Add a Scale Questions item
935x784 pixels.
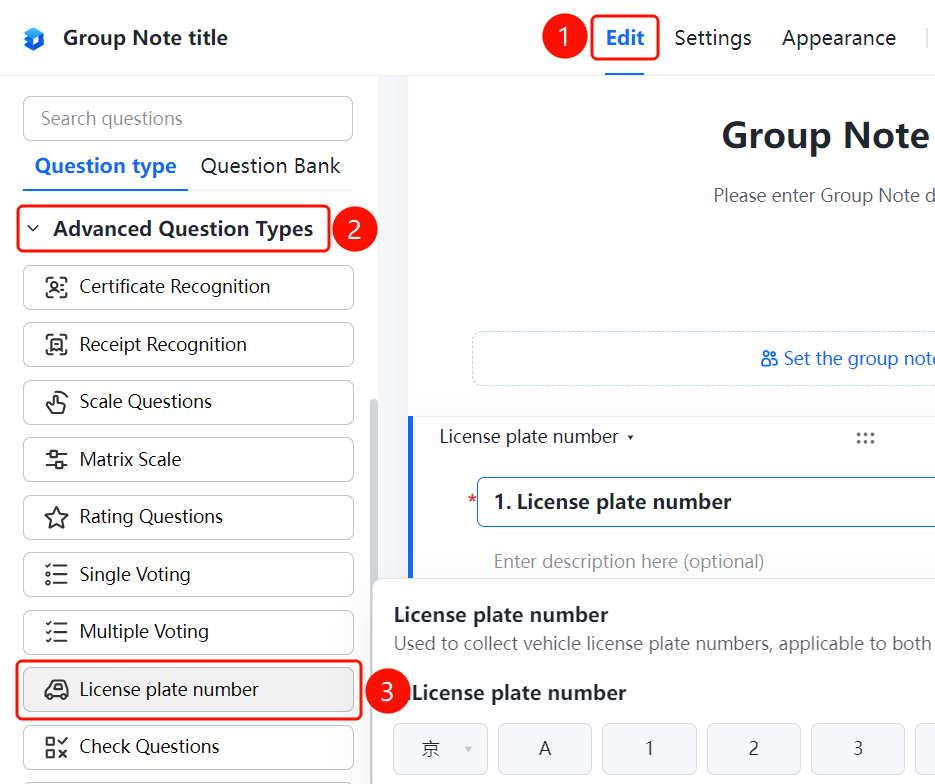pyautogui.click(x=188, y=402)
